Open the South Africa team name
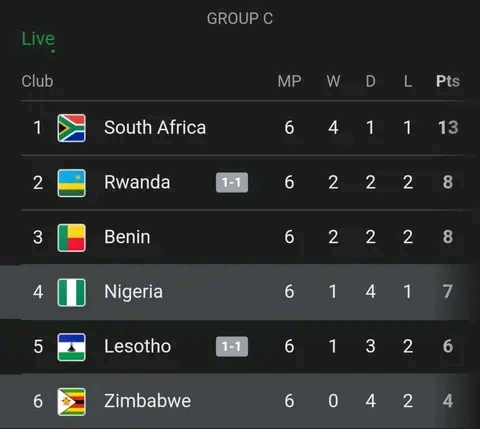Viewport: 480px width, 429px height. coord(155,127)
